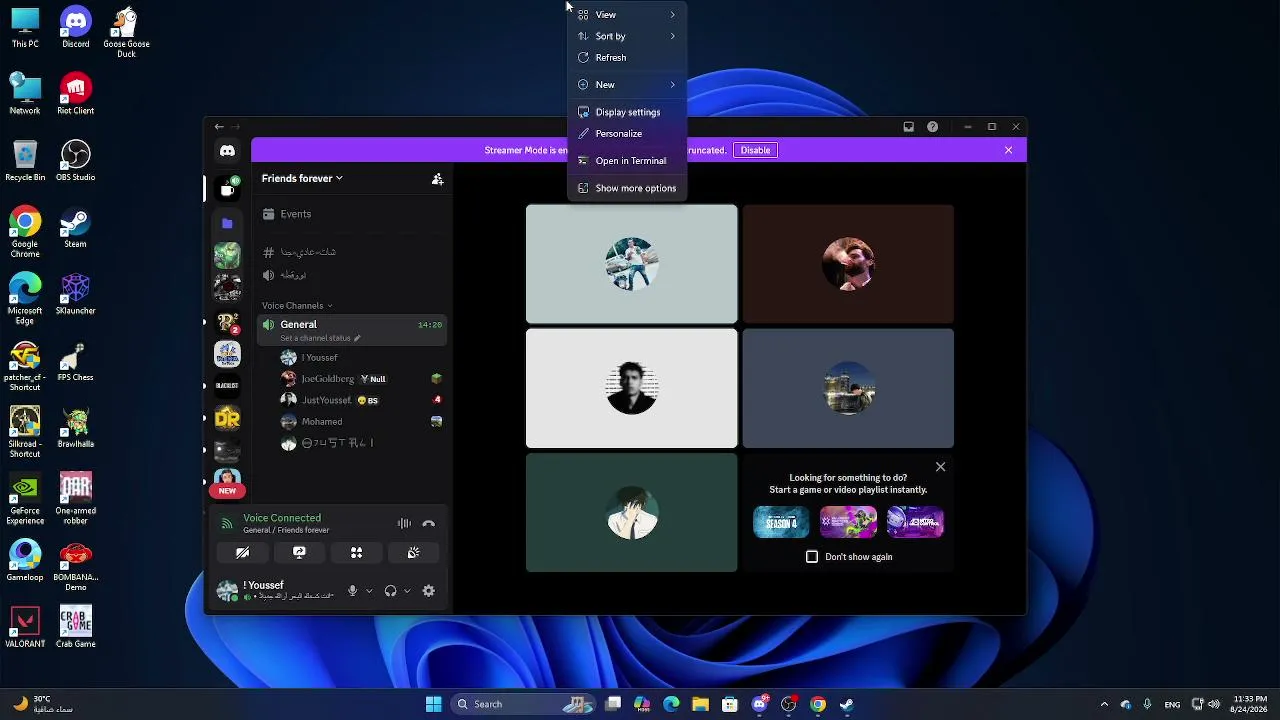Open the BLACKLIST server icon
This screenshot has width=1280, height=720.
click(227, 386)
